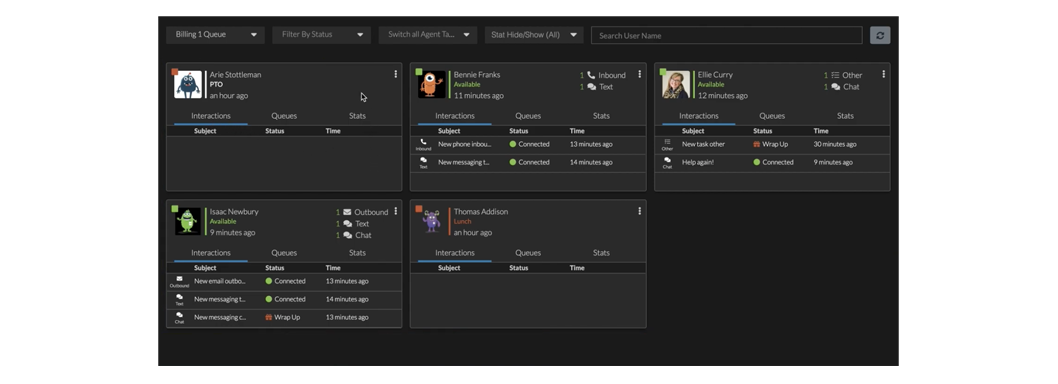Switch to Arie Stottleman's Queues tab
The height and width of the screenshot is (384, 1058).
tap(284, 116)
